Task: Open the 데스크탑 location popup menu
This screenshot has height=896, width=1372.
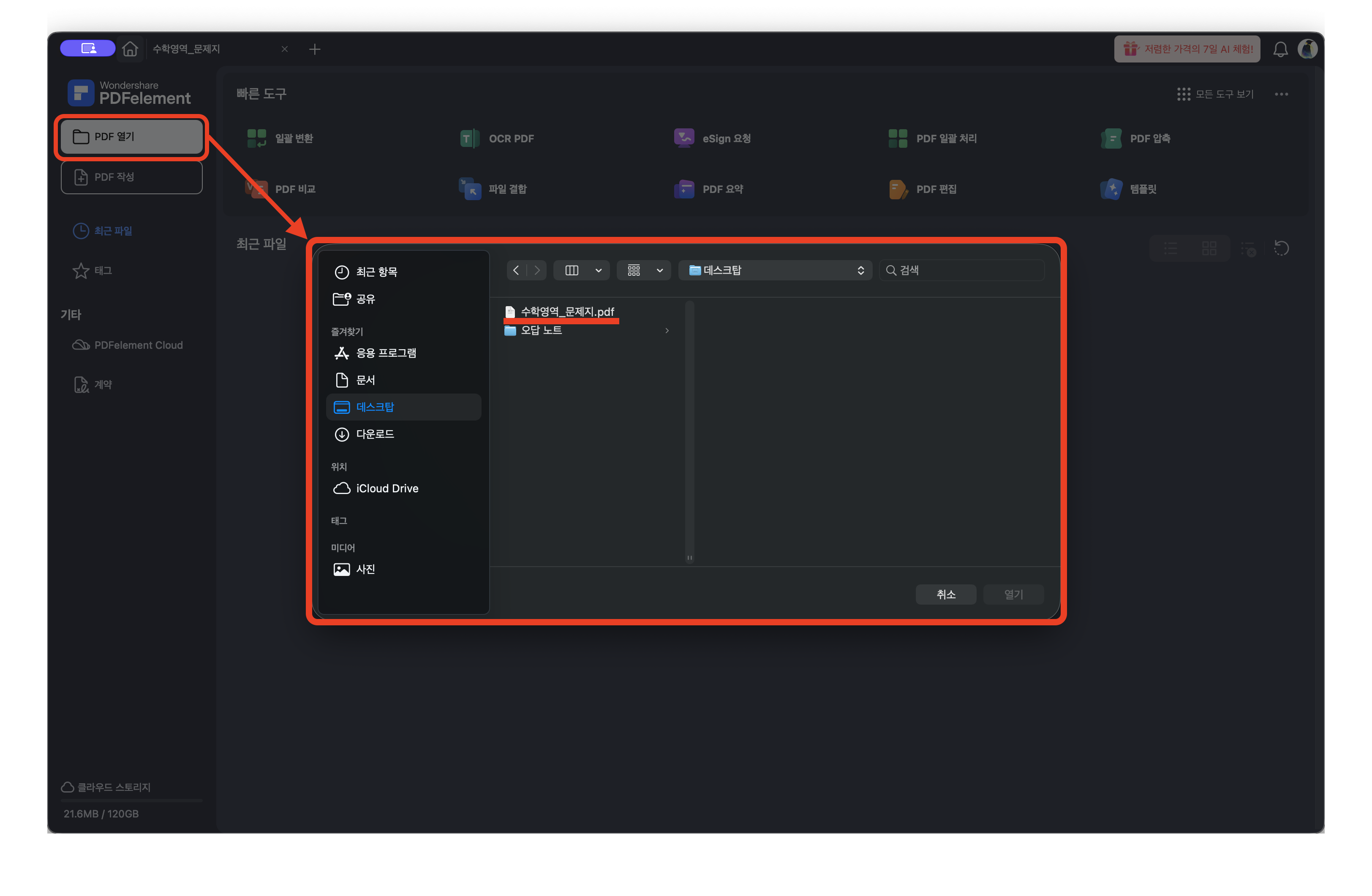Action: [776, 270]
